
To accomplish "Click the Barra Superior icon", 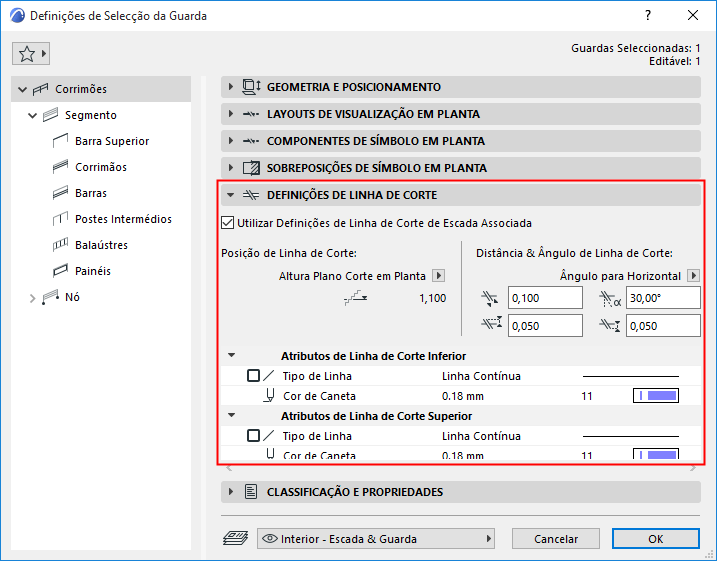I will pos(60,141).
